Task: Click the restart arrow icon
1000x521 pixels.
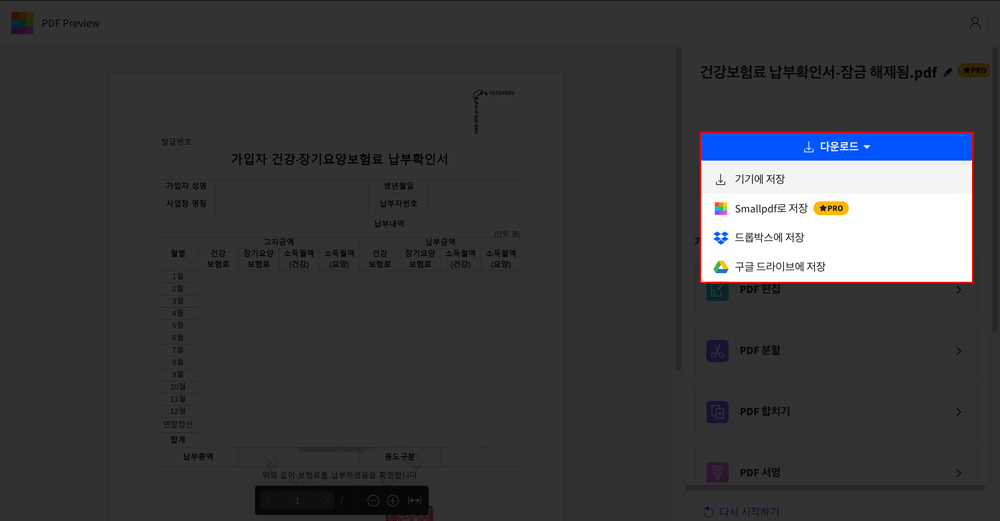Action: [x=708, y=511]
